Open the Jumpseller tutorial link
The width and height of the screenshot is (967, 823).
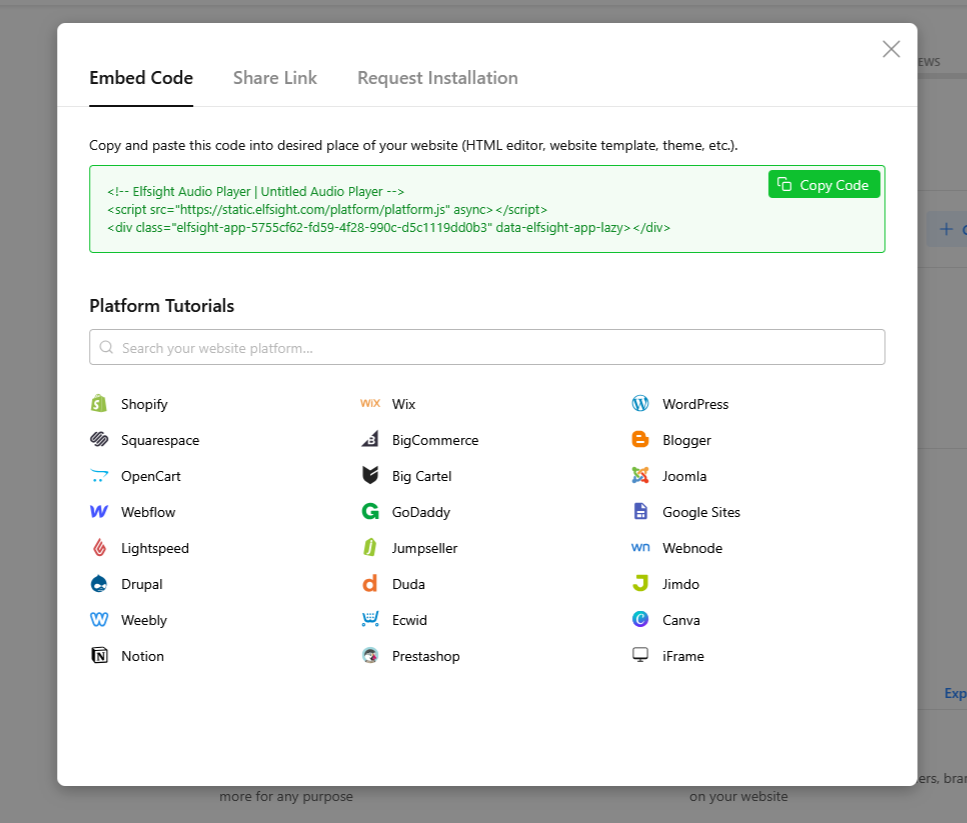pyautogui.click(x=425, y=549)
